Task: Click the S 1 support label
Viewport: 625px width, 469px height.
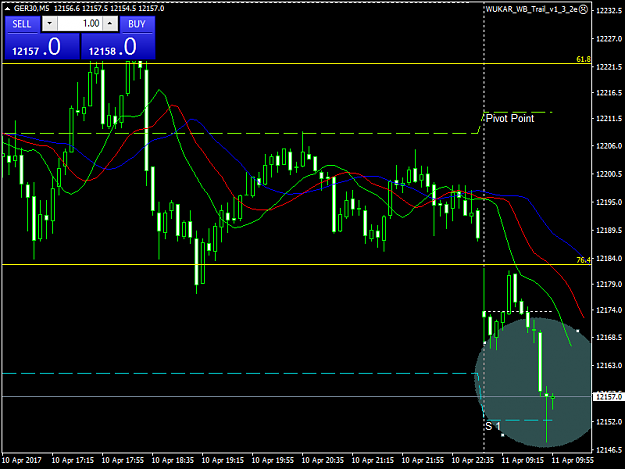Action: click(x=493, y=426)
